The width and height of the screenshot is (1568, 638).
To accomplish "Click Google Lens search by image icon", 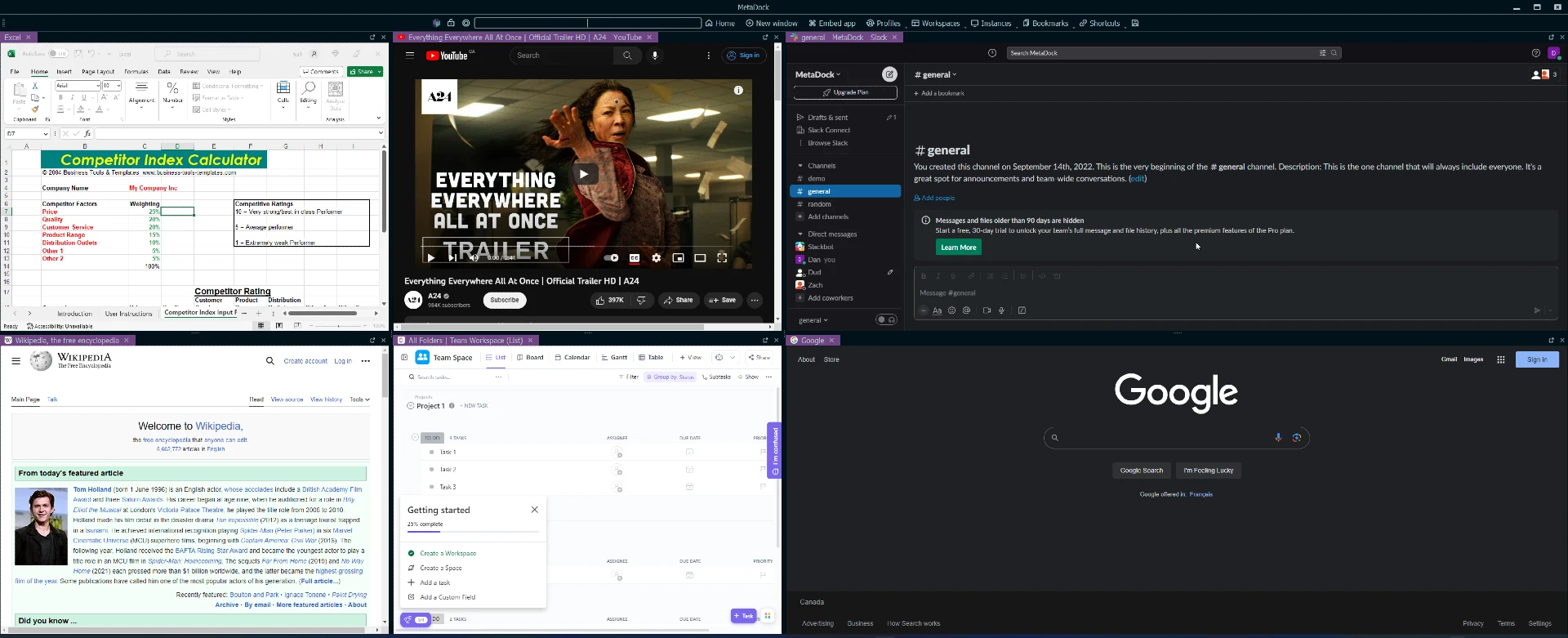I will (1296, 438).
